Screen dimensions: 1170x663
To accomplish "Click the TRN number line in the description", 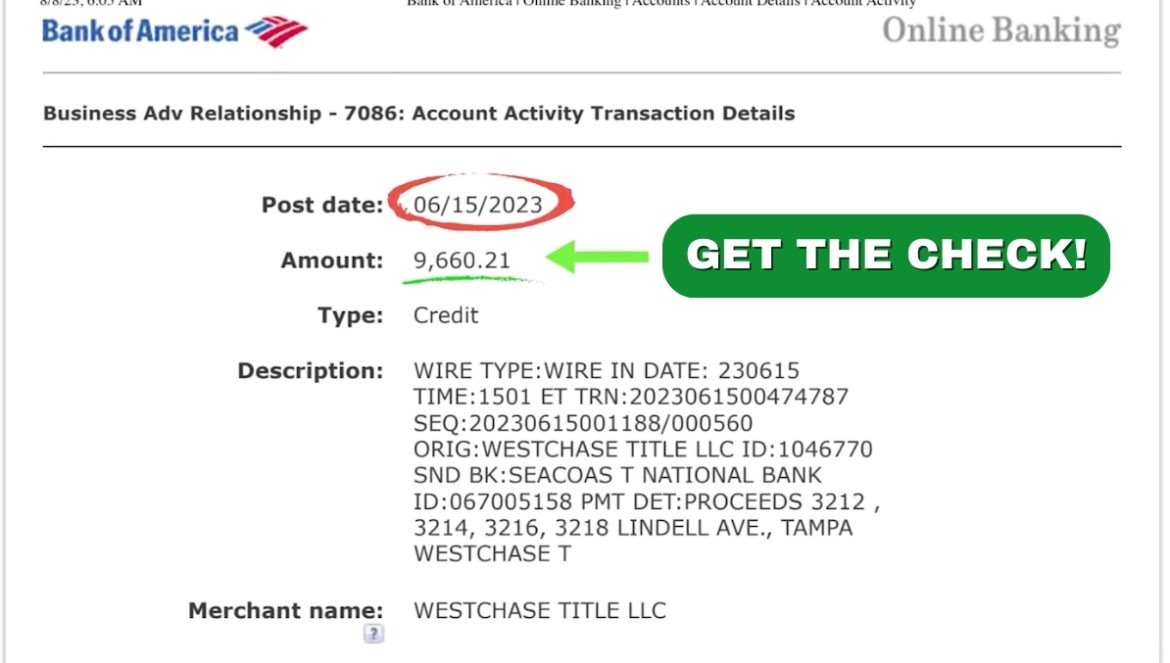I will (x=631, y=397).
